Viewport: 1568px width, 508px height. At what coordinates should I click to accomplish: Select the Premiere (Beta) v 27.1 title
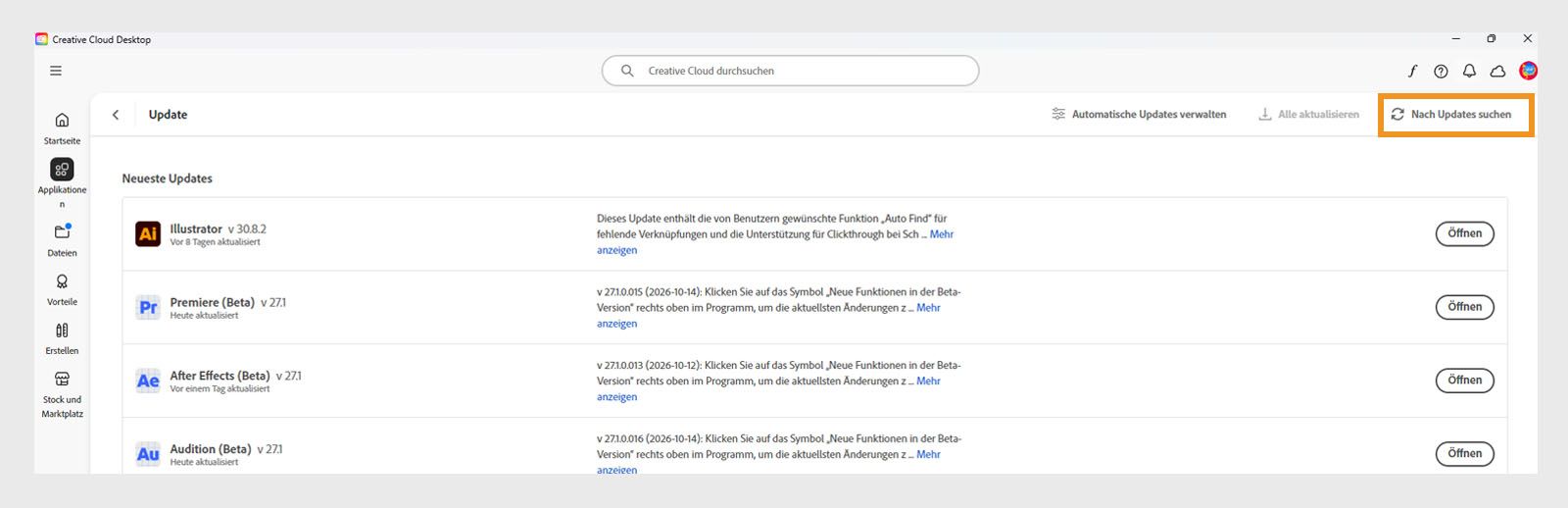pos(228,302)
